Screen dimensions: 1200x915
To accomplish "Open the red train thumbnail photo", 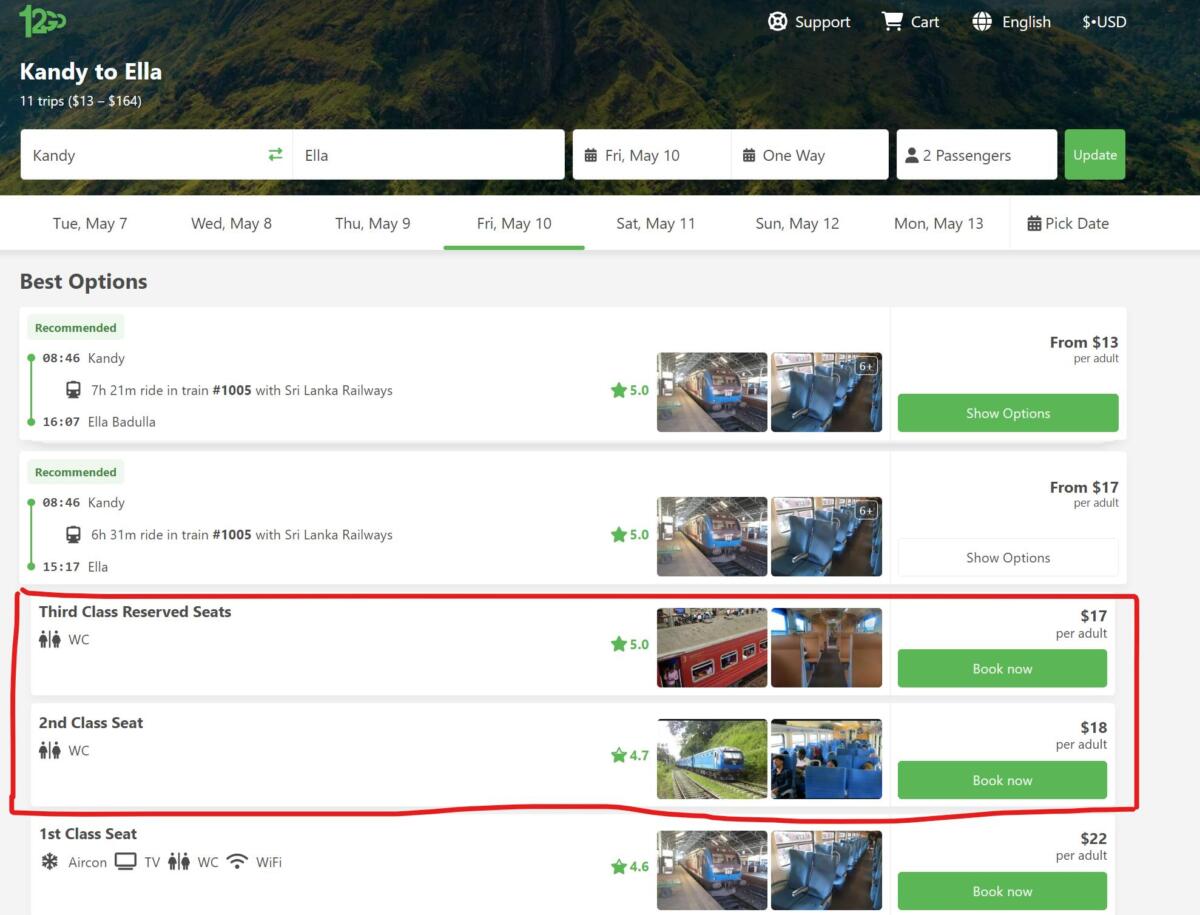I will (711, 647).
